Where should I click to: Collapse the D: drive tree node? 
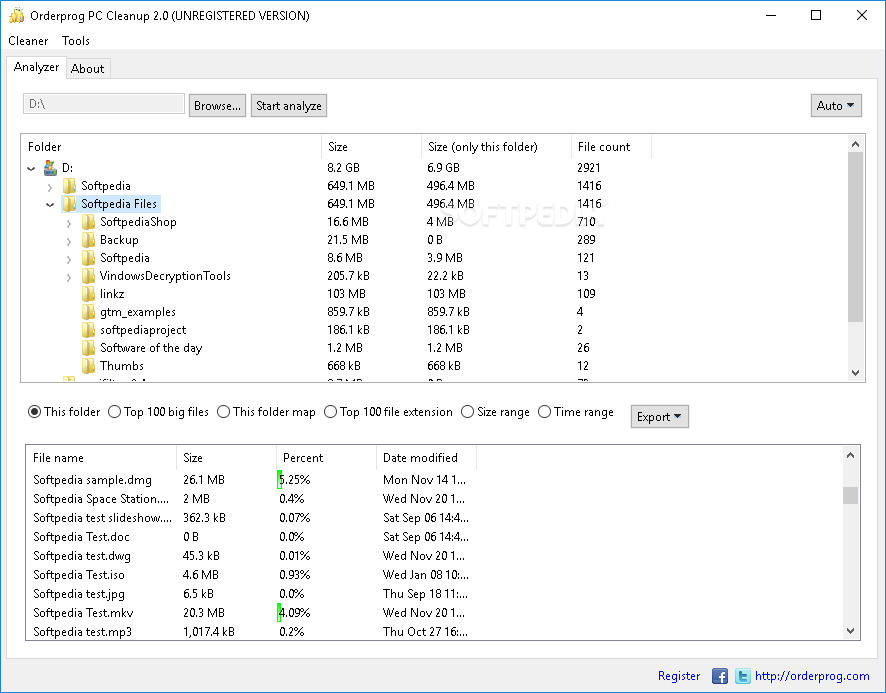tap(31, 168)
